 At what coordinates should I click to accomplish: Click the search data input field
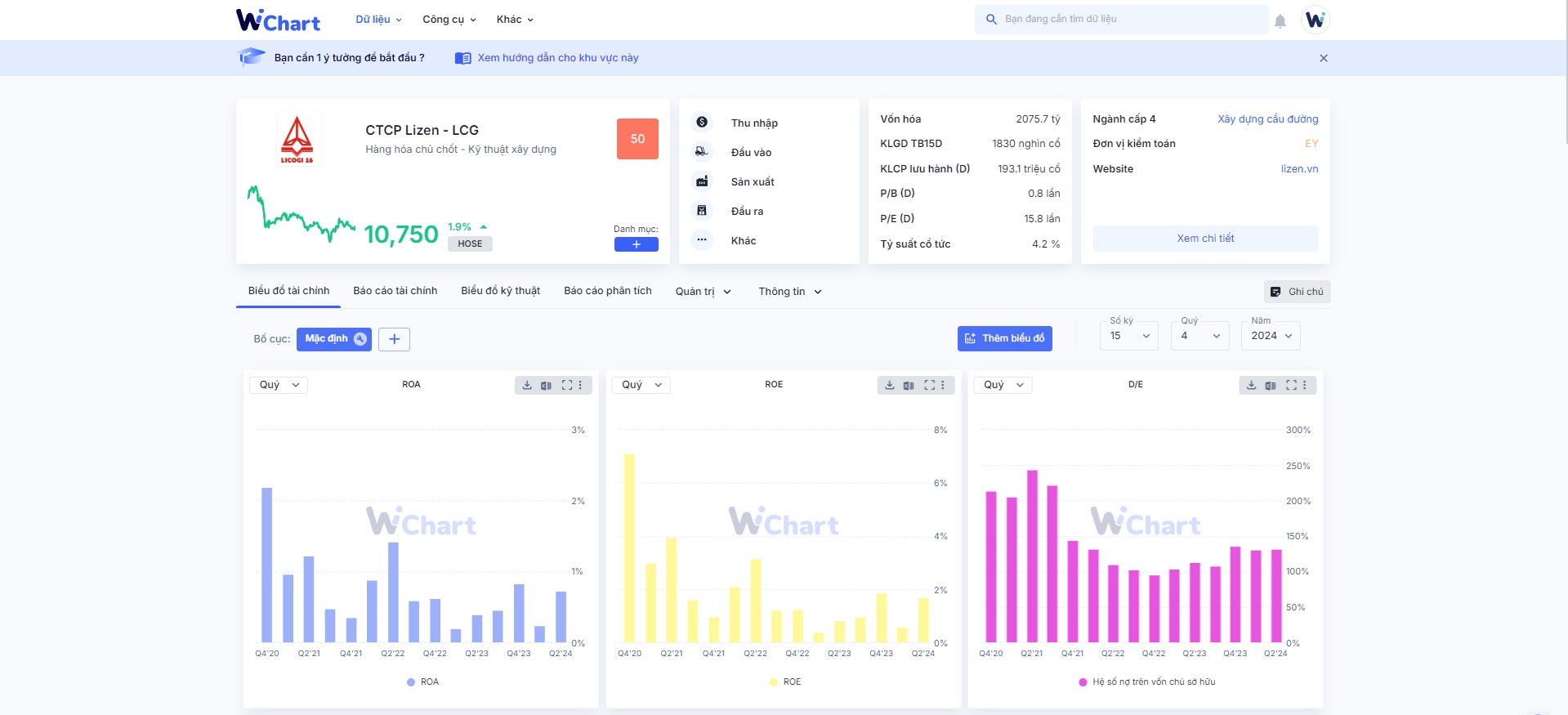pos(1121,20)
